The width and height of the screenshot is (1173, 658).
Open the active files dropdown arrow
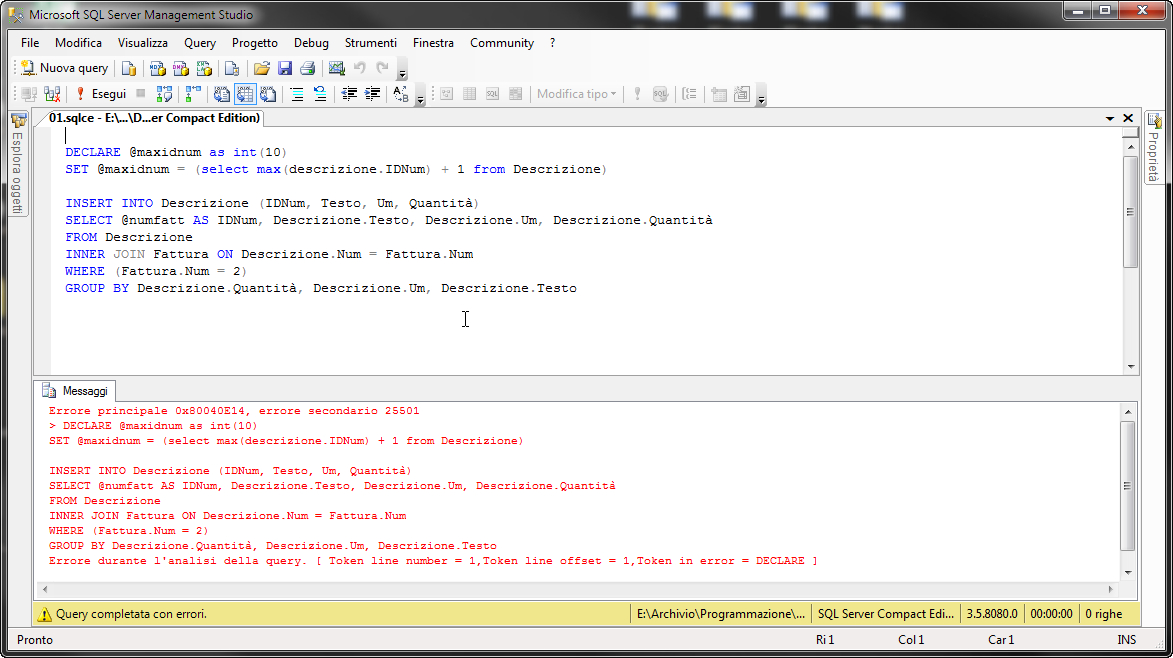coord(1110,119)
